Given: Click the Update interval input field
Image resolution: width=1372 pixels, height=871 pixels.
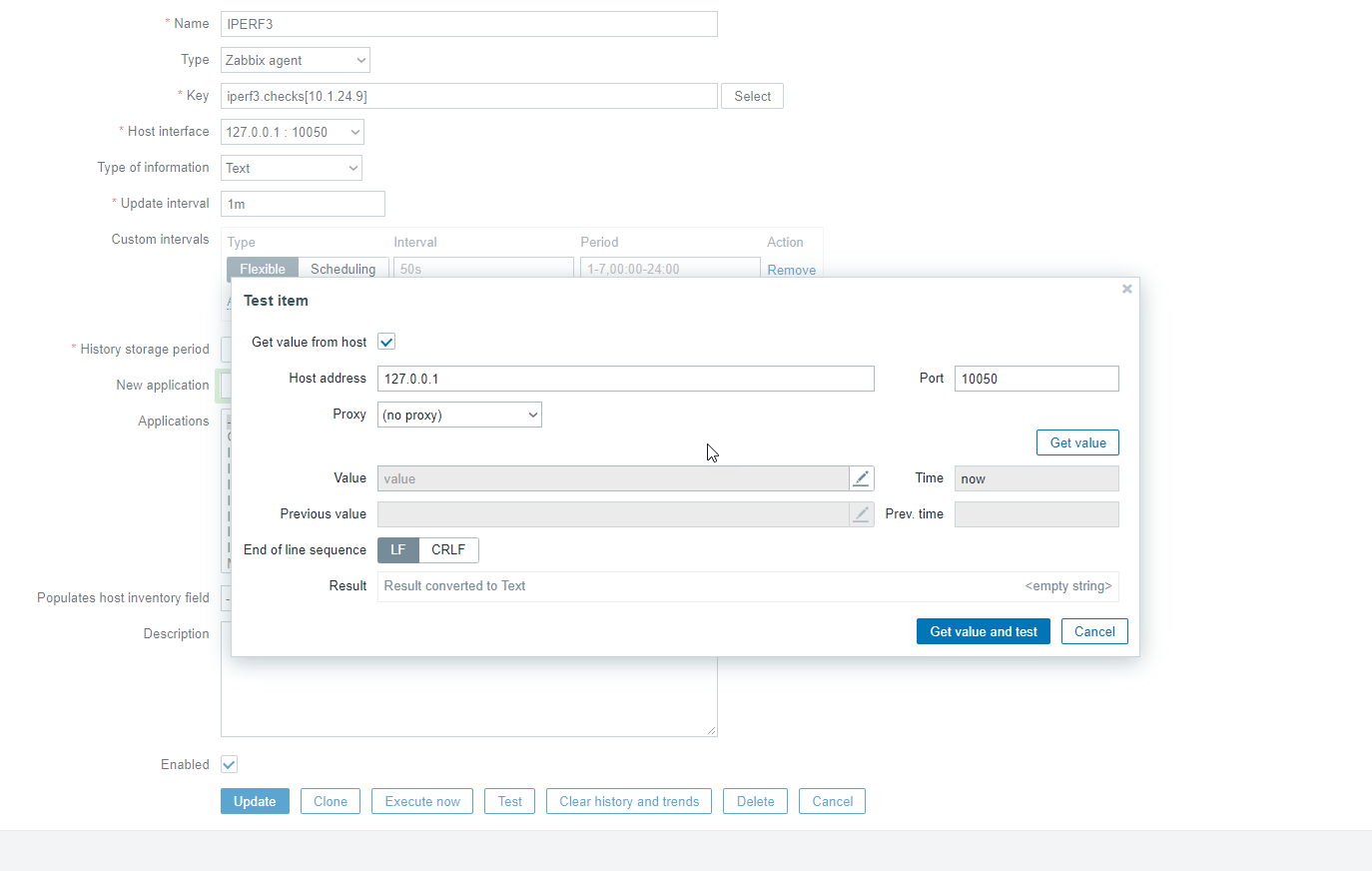Looking at the screenshot, I should pyautogui.click(x=303, y=204).
